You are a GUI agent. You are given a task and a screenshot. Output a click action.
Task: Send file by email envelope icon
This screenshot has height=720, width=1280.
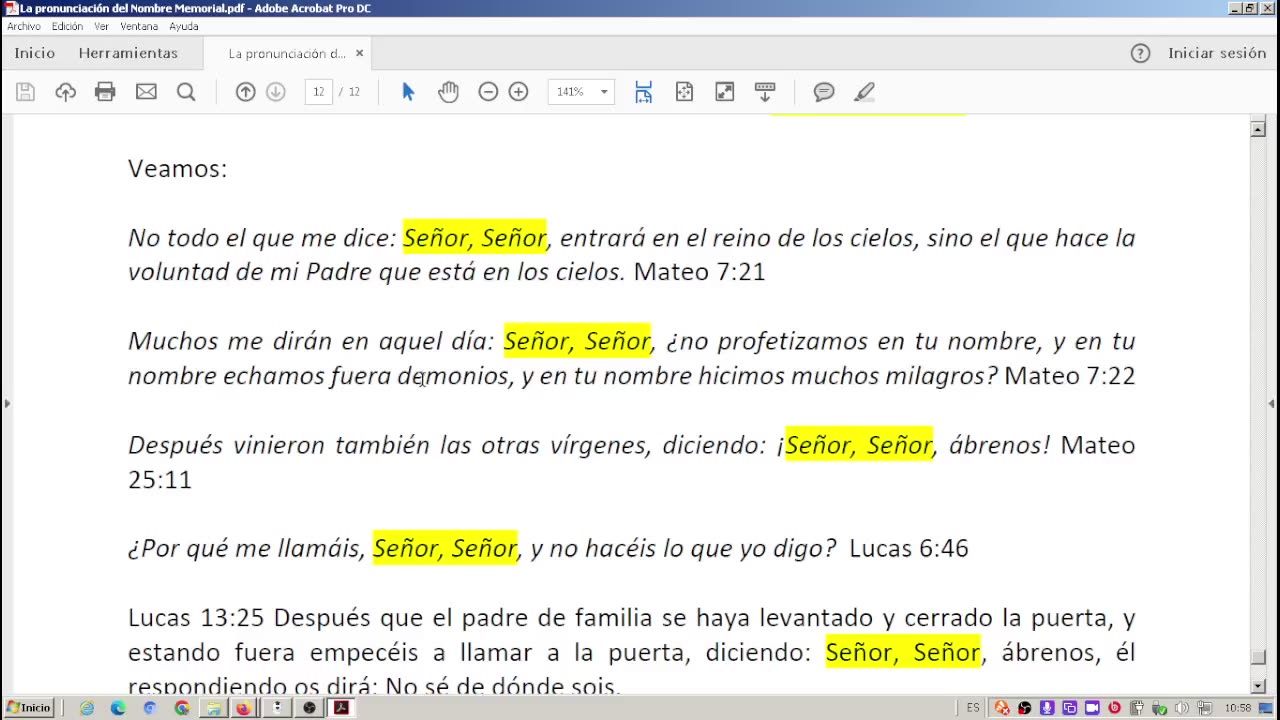[146, 92]
